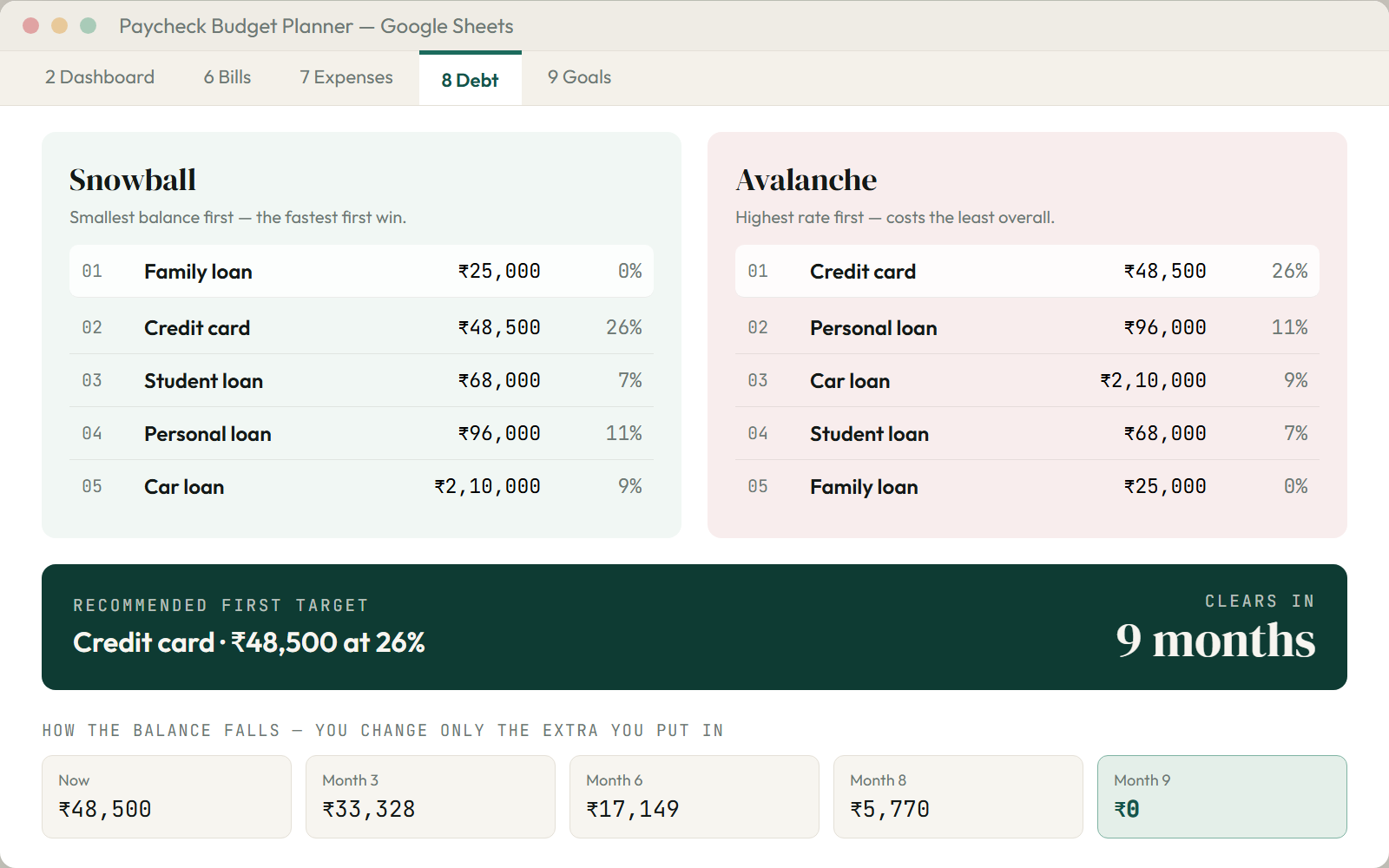Click the green maximize window button
Image resolution: width=1389 pixels, height=868 pixels.
[88, 26]
